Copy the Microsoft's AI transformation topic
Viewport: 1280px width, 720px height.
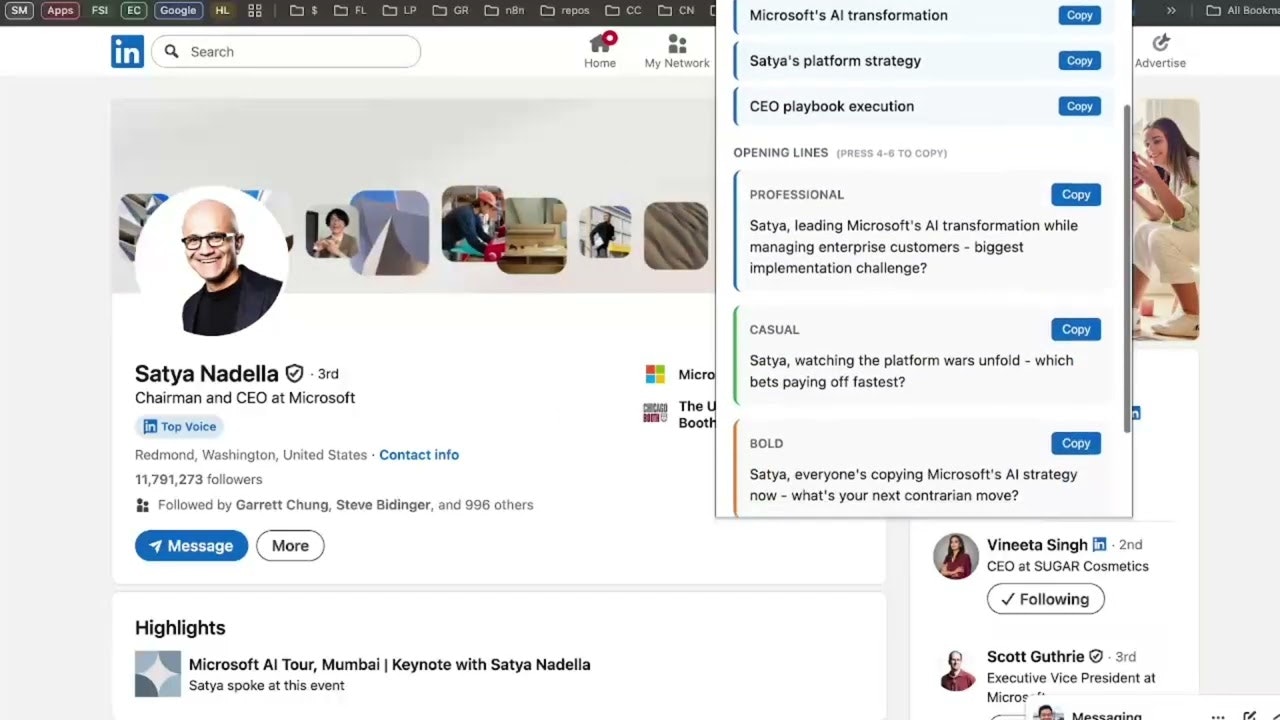(1079, 15)
